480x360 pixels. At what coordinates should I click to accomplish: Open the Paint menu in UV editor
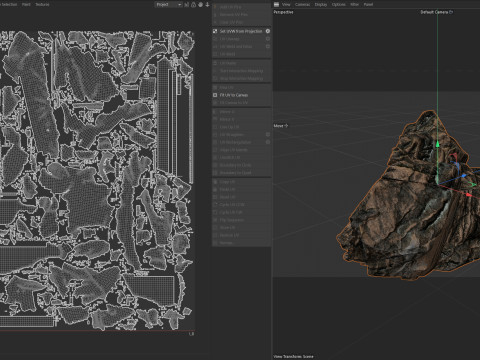(26, 5)
